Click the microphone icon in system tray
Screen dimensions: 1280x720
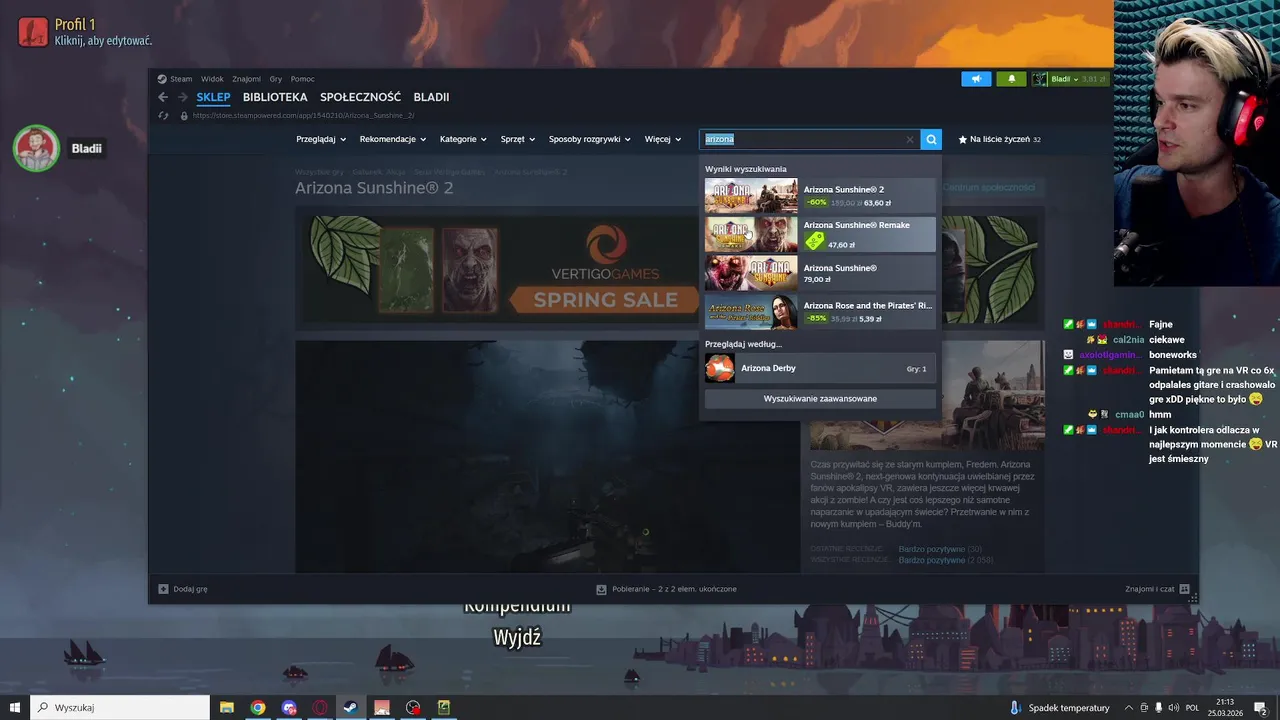(x=1159, y=707)
